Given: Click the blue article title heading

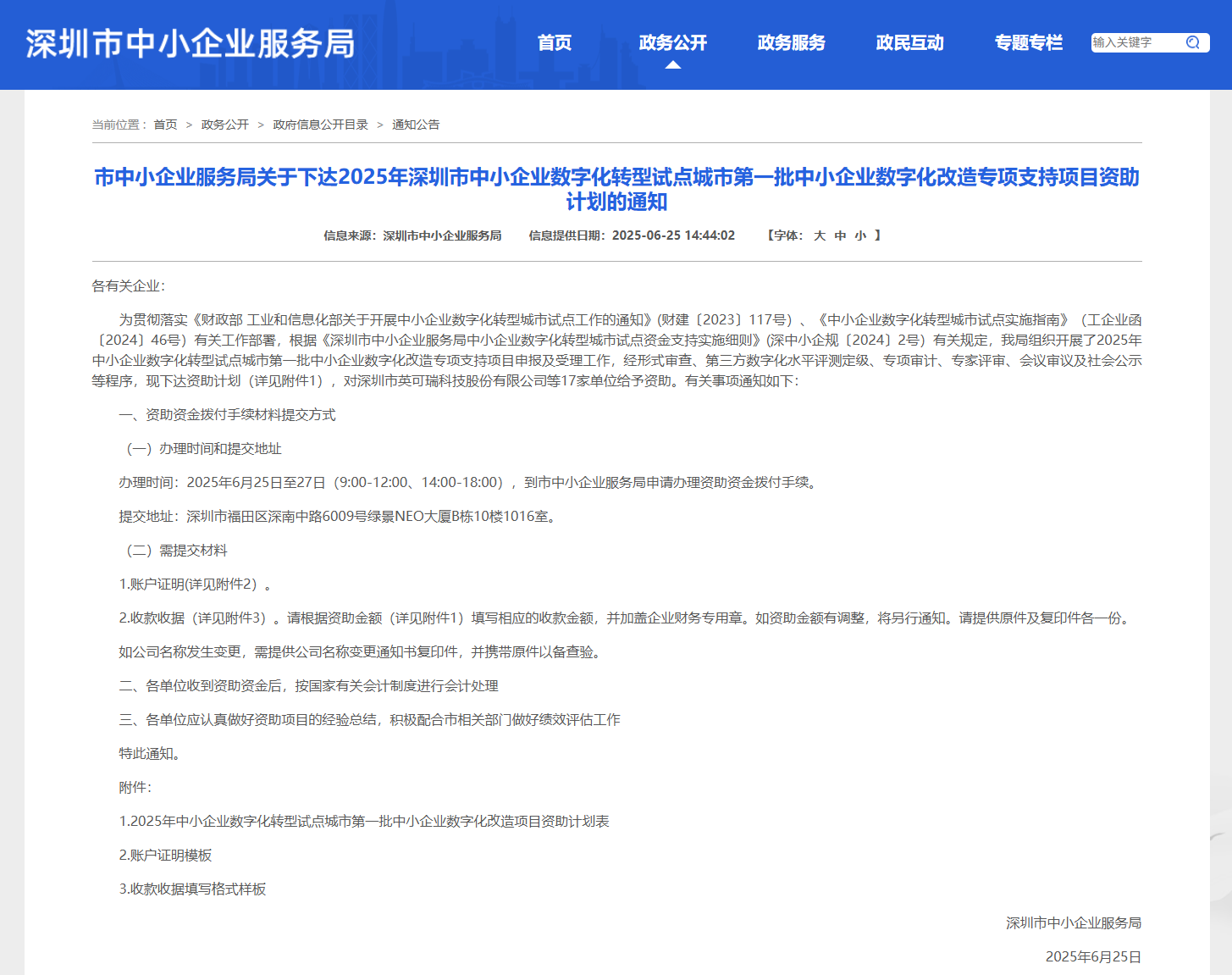Looking at the screenshot, I should pos(616,189).
